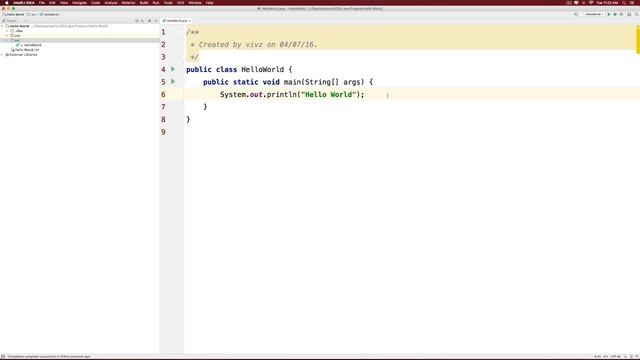Click the "Hello World" string literal
Image resolution: width=640 pixels, height=360 pixels.
pos(329,94)
